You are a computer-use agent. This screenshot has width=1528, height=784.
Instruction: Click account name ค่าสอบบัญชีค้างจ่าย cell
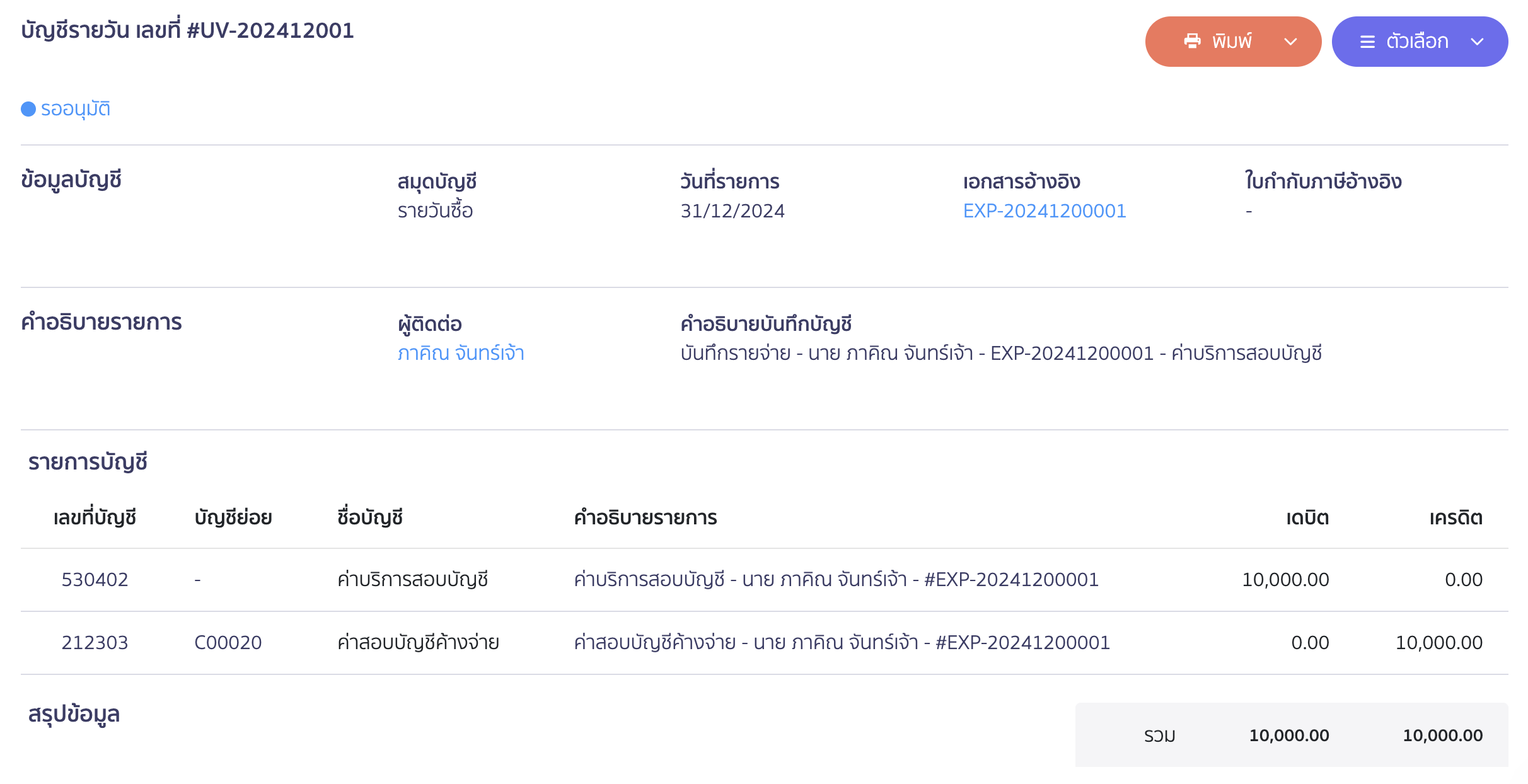pos(418,642)
